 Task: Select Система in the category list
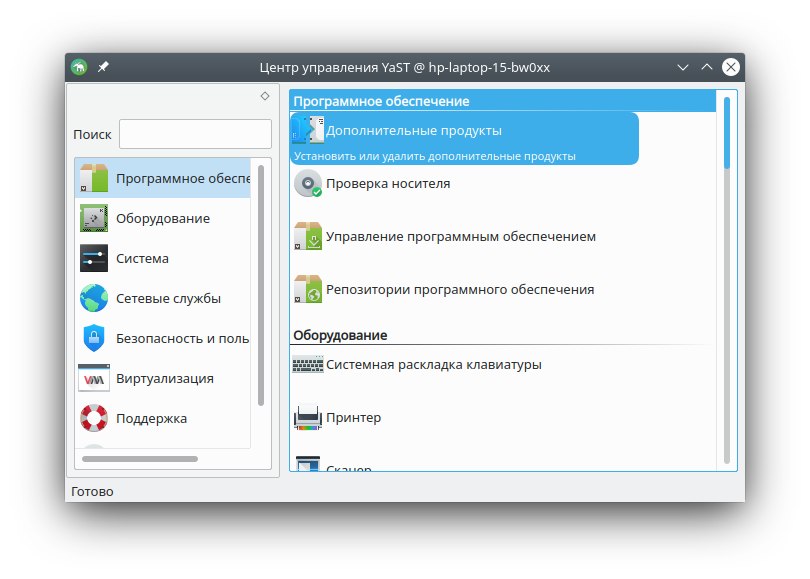(x=163, y=258)
